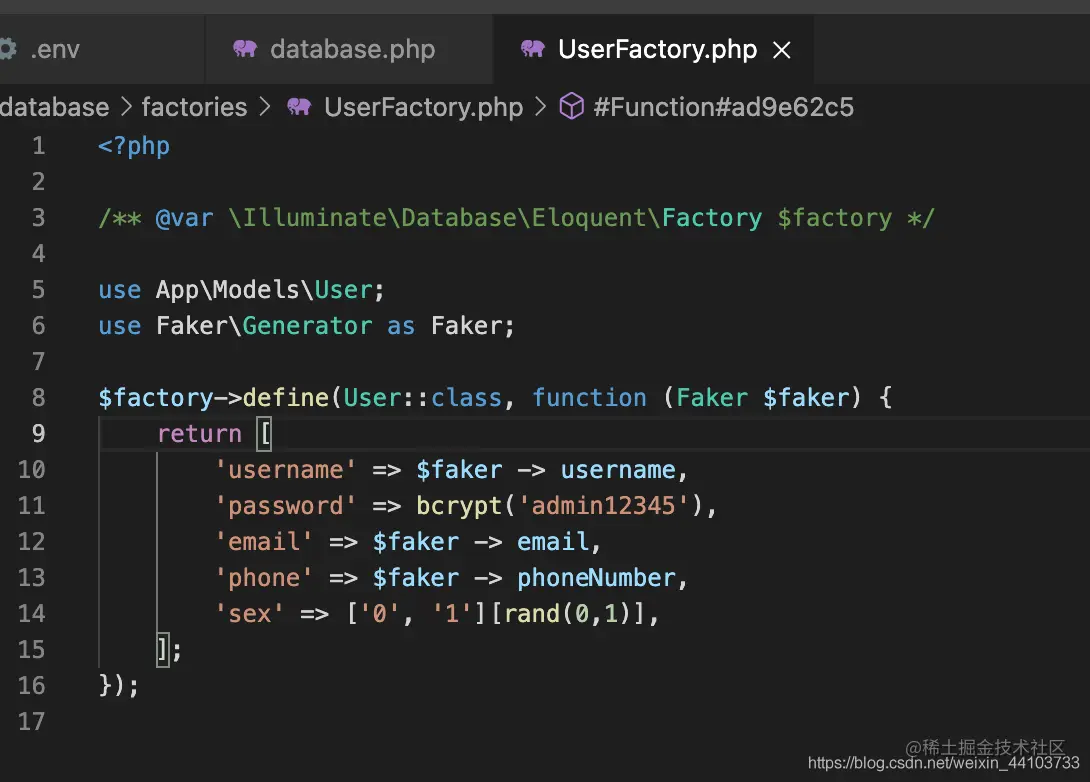Image resolution: width=1090 pixels, height=782 pixels.
Task: Click line number 9 in gutter
Action: [x=39, y=434]
